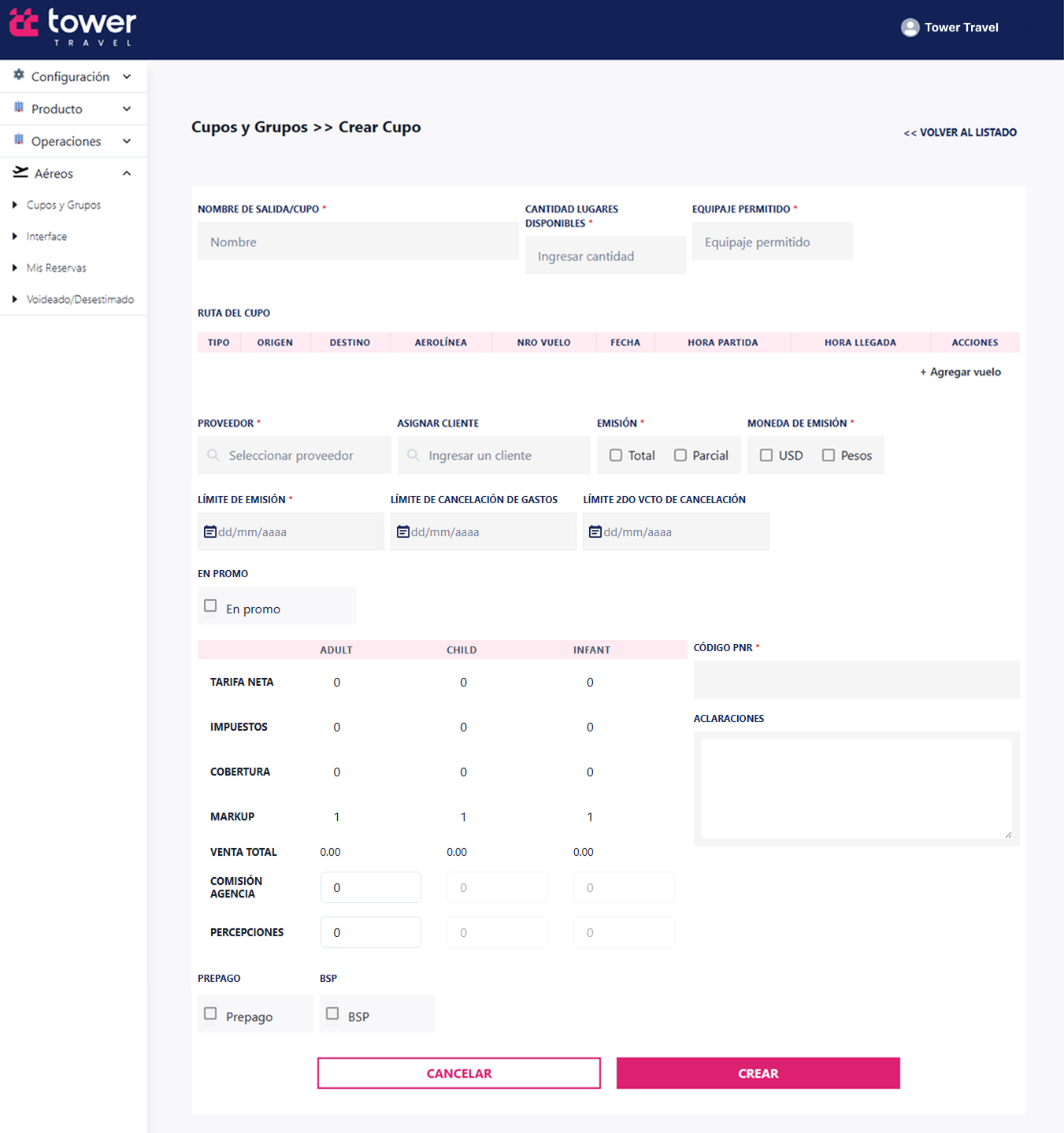The image size is (1064, 1133).
Task: Select Mis Reservas in sidebar
Action: point(57,268)
